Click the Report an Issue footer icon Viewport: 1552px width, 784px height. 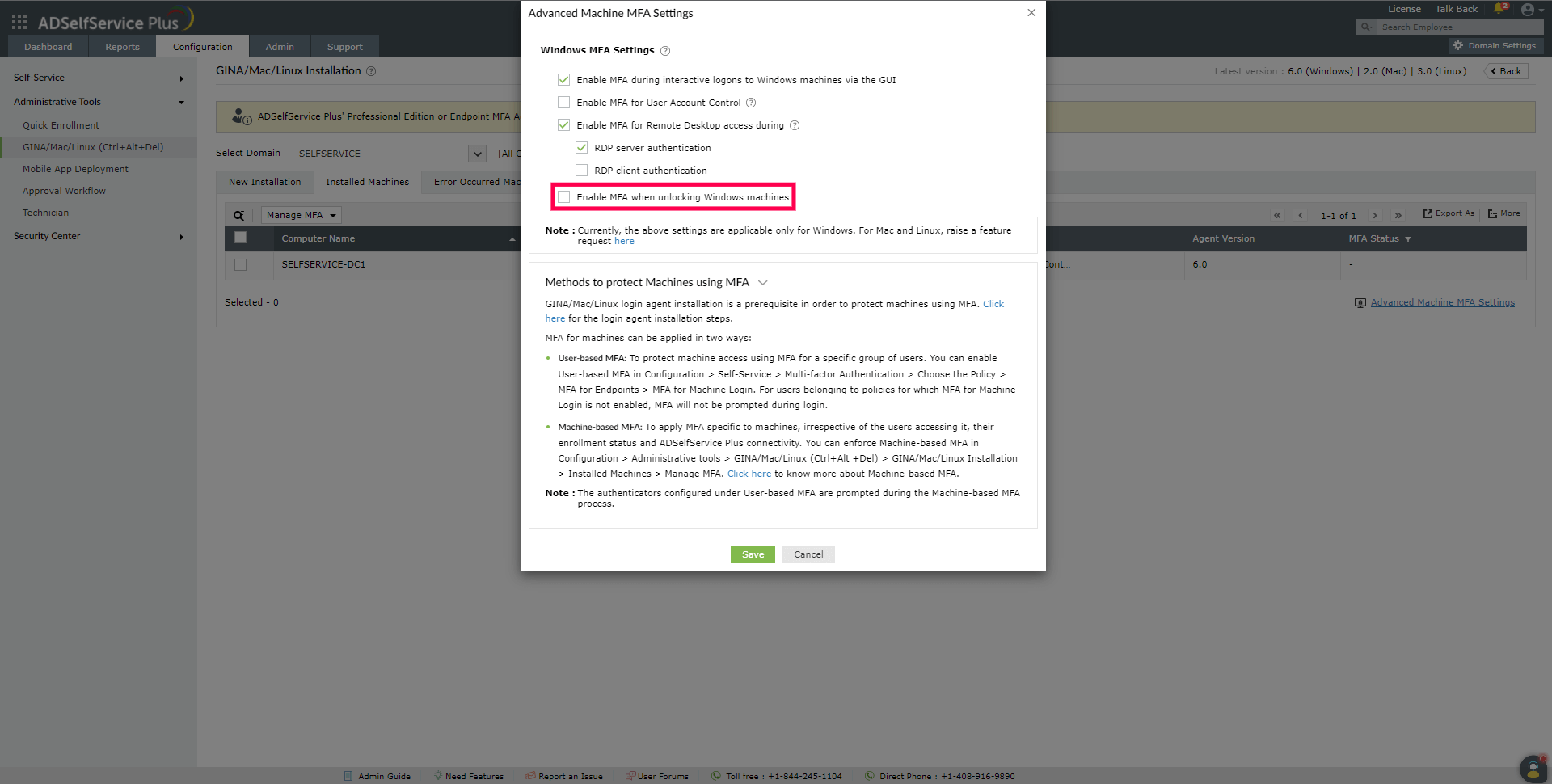coord(531,776)
